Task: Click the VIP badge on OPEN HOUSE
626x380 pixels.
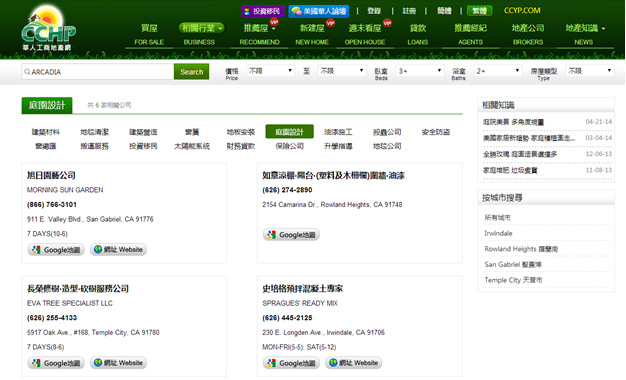Action: pyautogui.click(x=387, y=23)
